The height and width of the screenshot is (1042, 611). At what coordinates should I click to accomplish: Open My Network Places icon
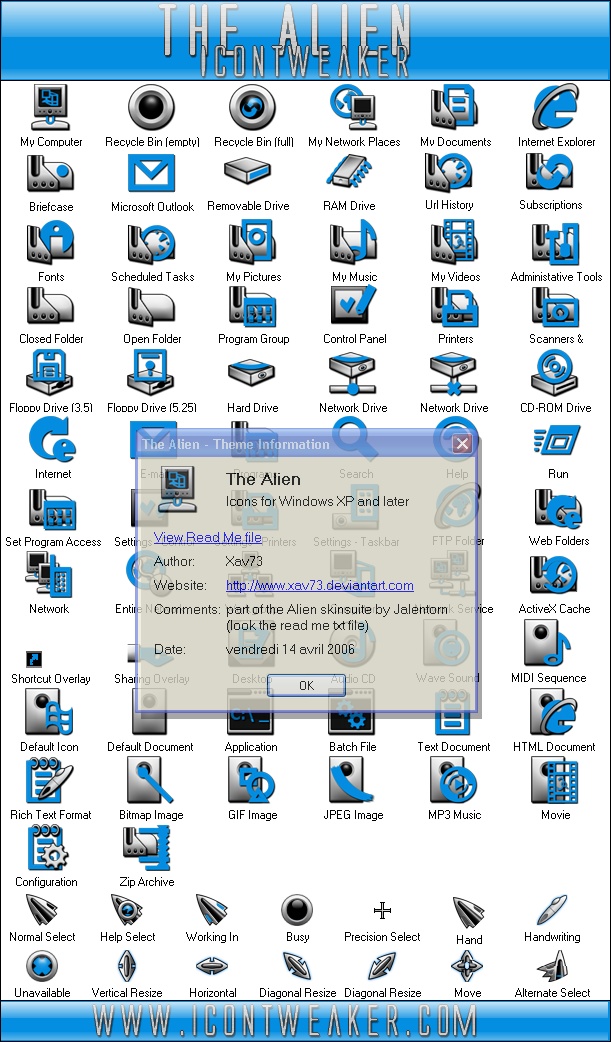[354, 107]
